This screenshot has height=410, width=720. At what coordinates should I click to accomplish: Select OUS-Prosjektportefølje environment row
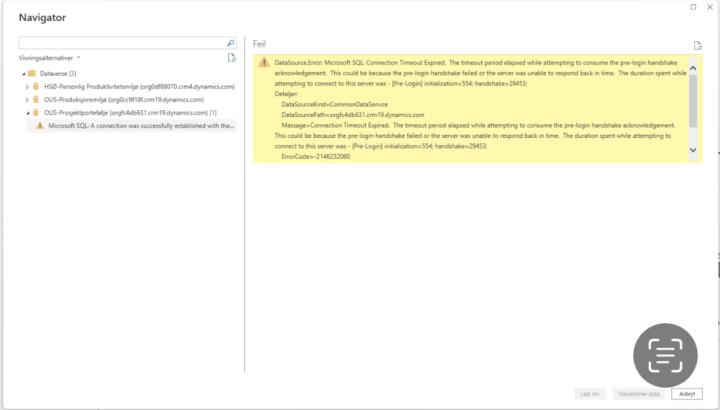[x=131, y=112]
